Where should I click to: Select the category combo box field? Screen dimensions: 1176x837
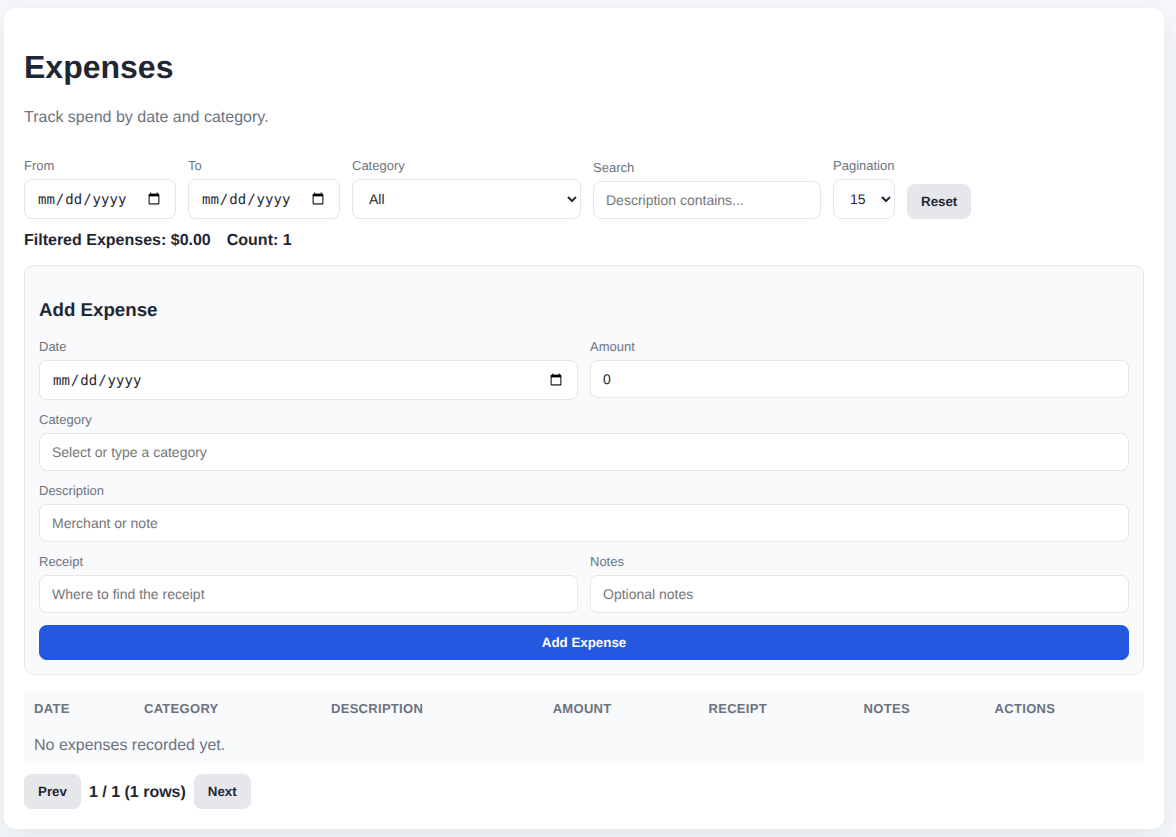583,452
